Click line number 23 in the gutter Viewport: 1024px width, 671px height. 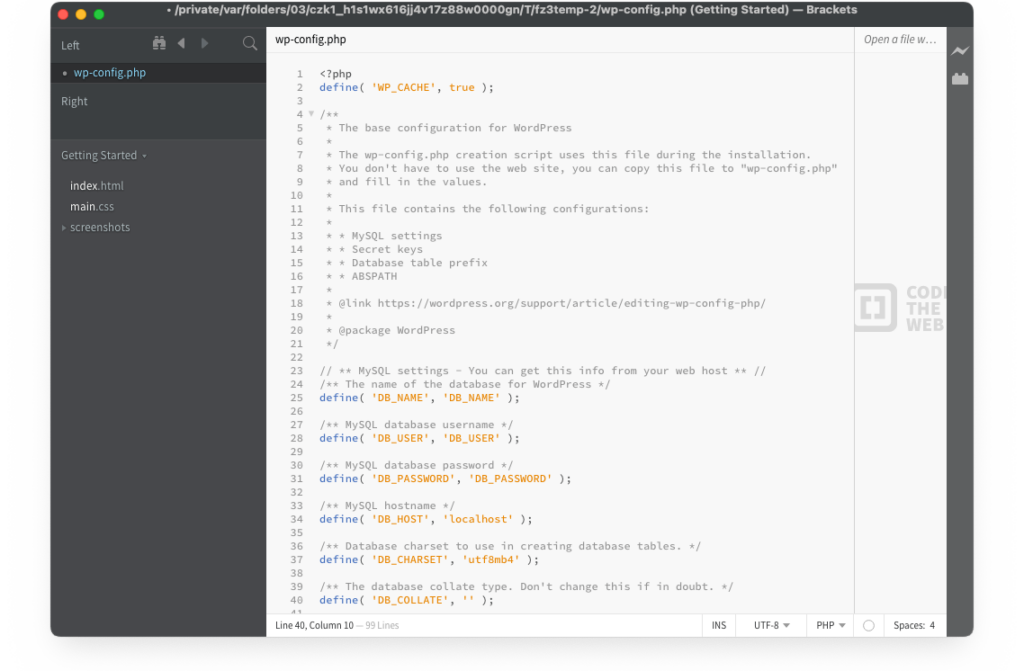click(x=296, y=370)
